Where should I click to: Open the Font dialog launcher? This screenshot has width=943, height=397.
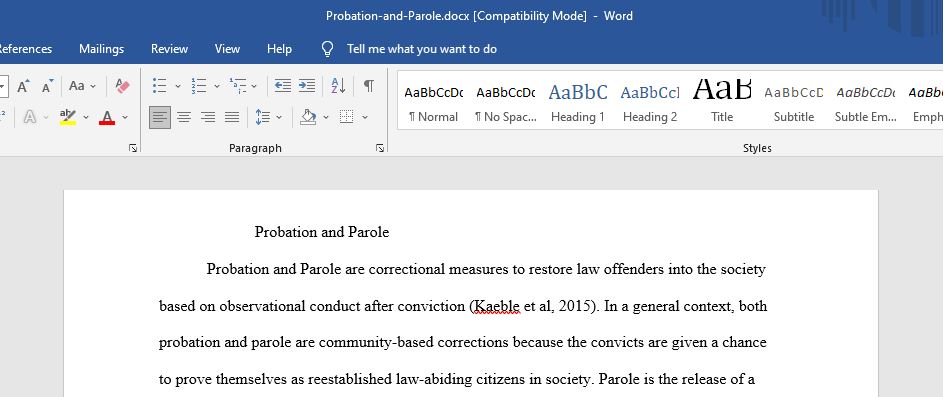(x=133, y=148)
